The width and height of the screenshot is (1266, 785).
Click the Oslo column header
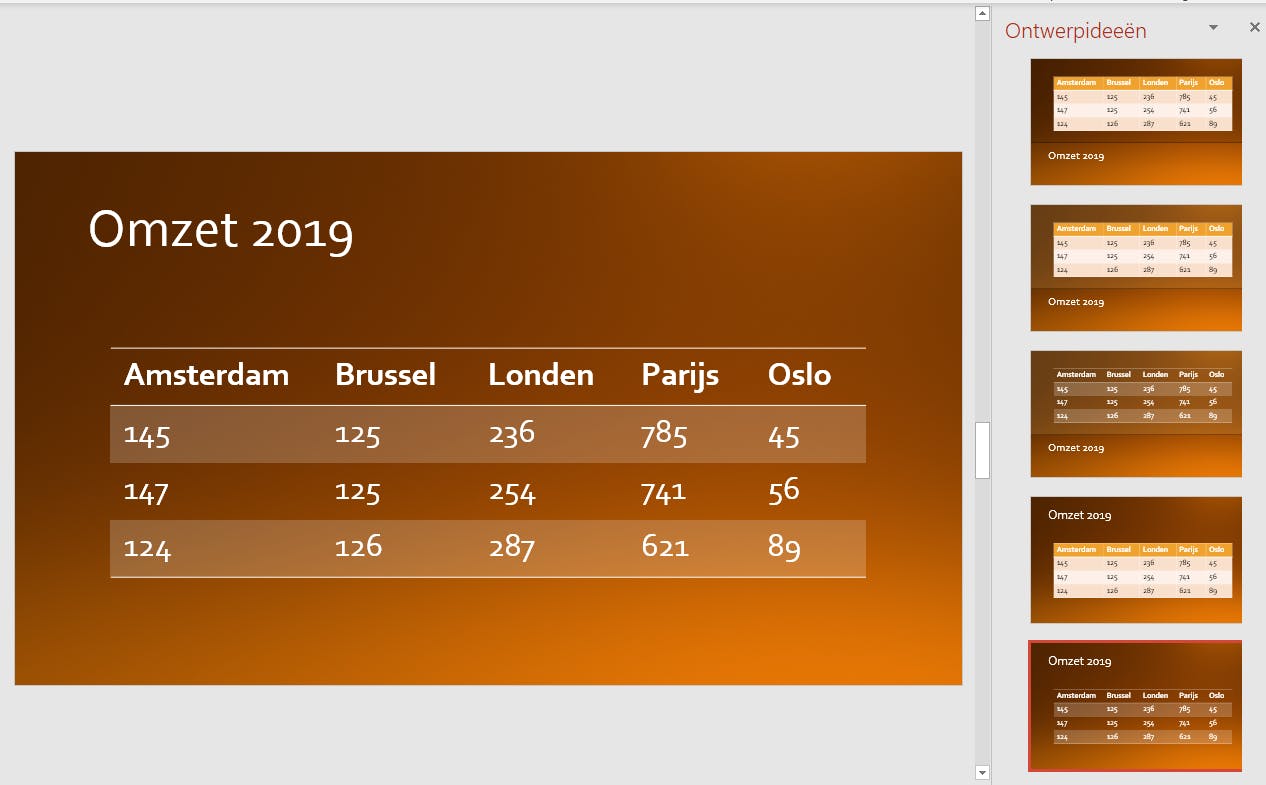tap(799, 375)
